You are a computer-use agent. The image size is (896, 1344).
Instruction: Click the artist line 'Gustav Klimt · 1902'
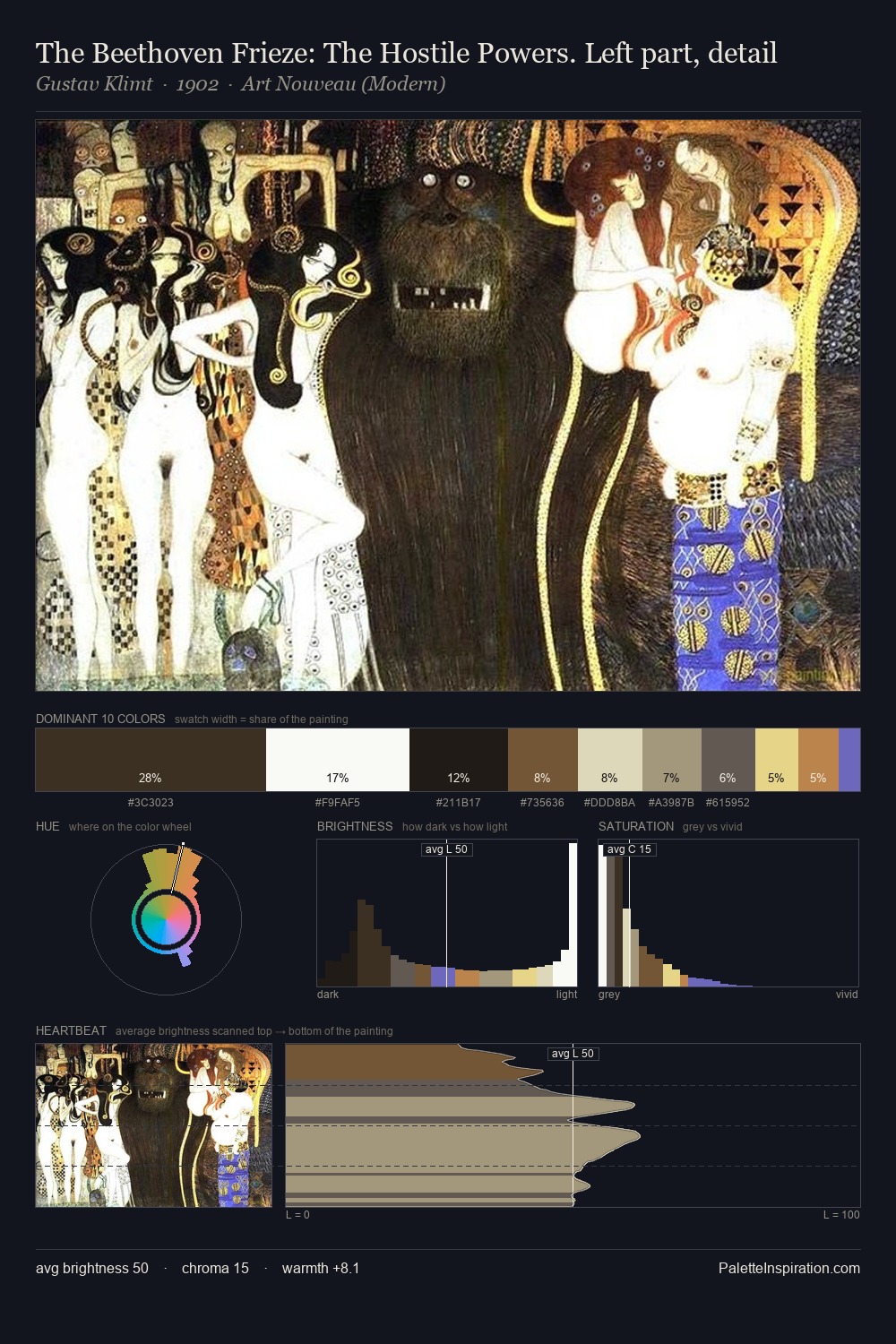click(127, 84)
